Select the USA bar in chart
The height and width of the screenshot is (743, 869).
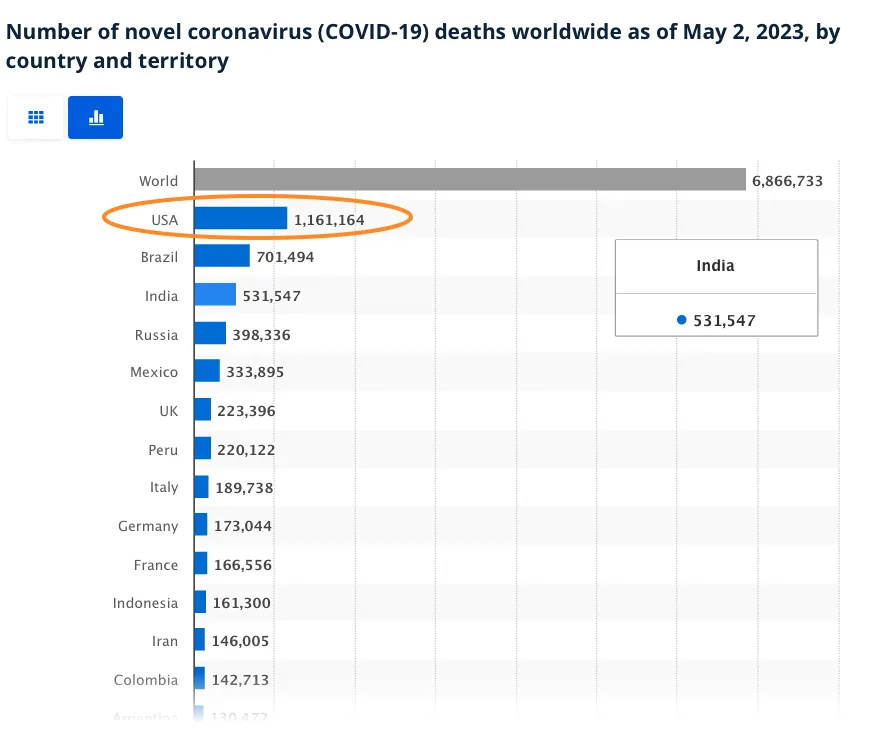[x=240, y=218]
